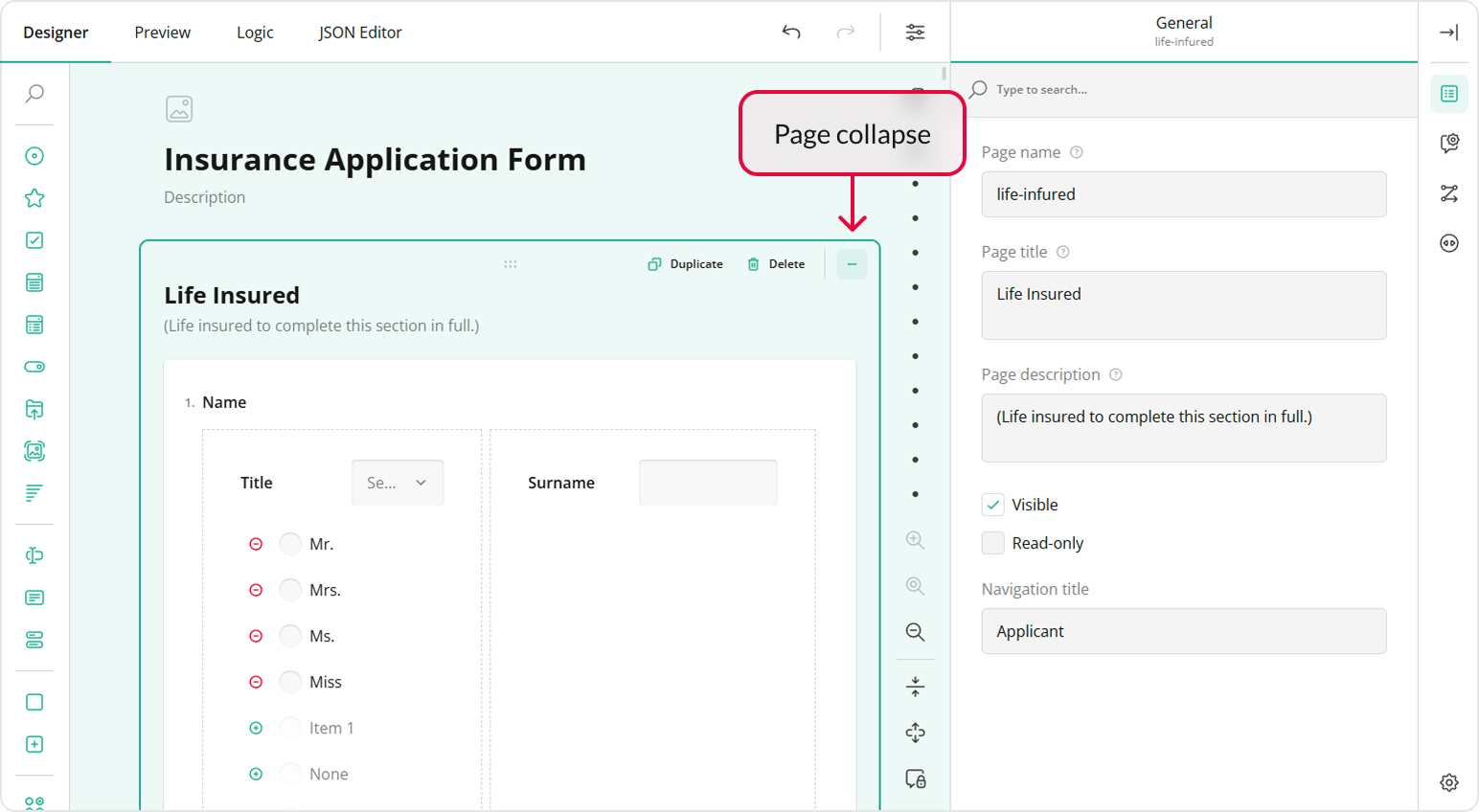Click the undo arrow icon
Viewport: 1479px width, 812px height.
click(791, 33)
